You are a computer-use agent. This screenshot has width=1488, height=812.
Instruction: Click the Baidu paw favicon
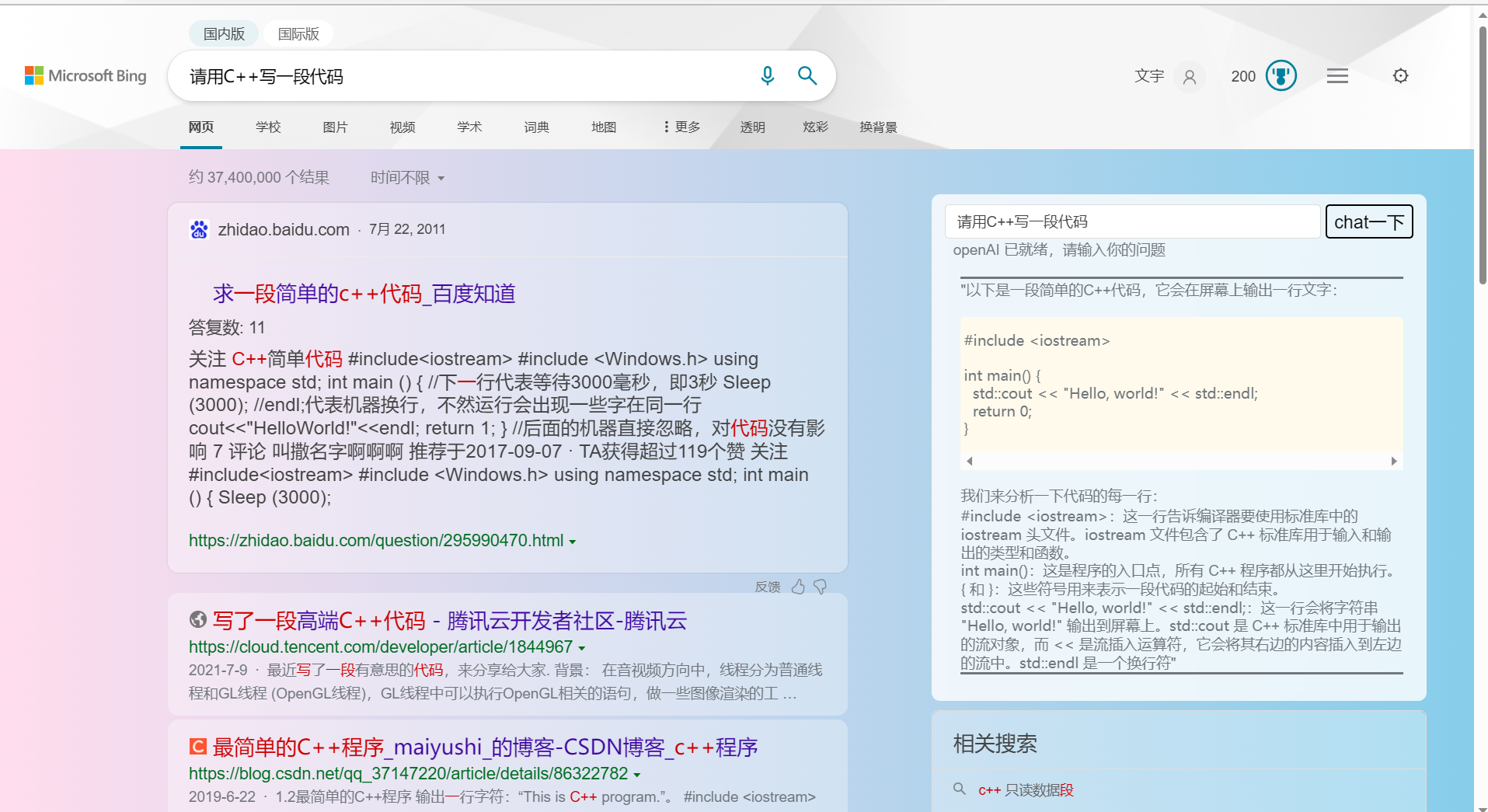pyautogui.click(x=199, y=229)
